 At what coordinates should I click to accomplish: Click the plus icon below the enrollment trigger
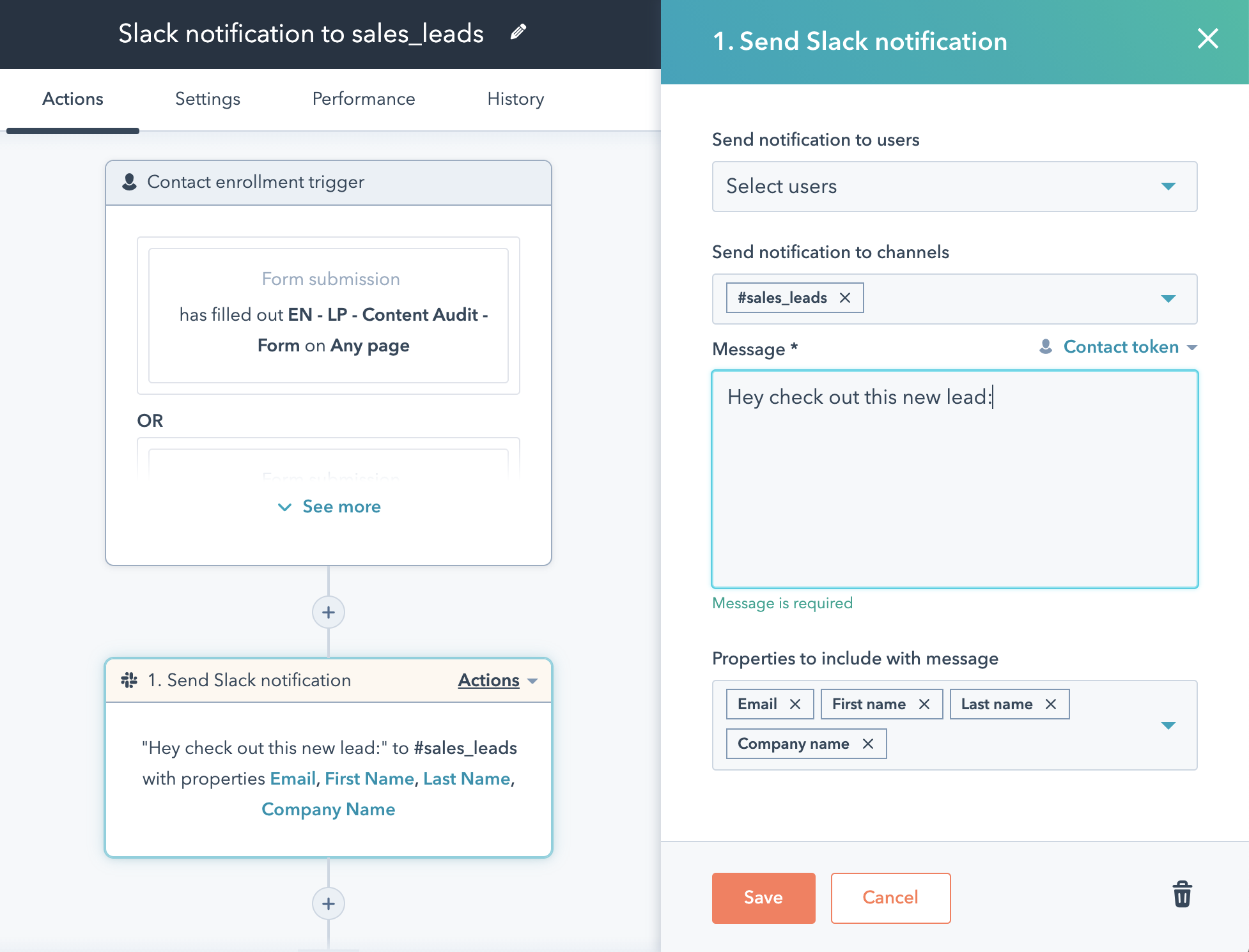328,612
